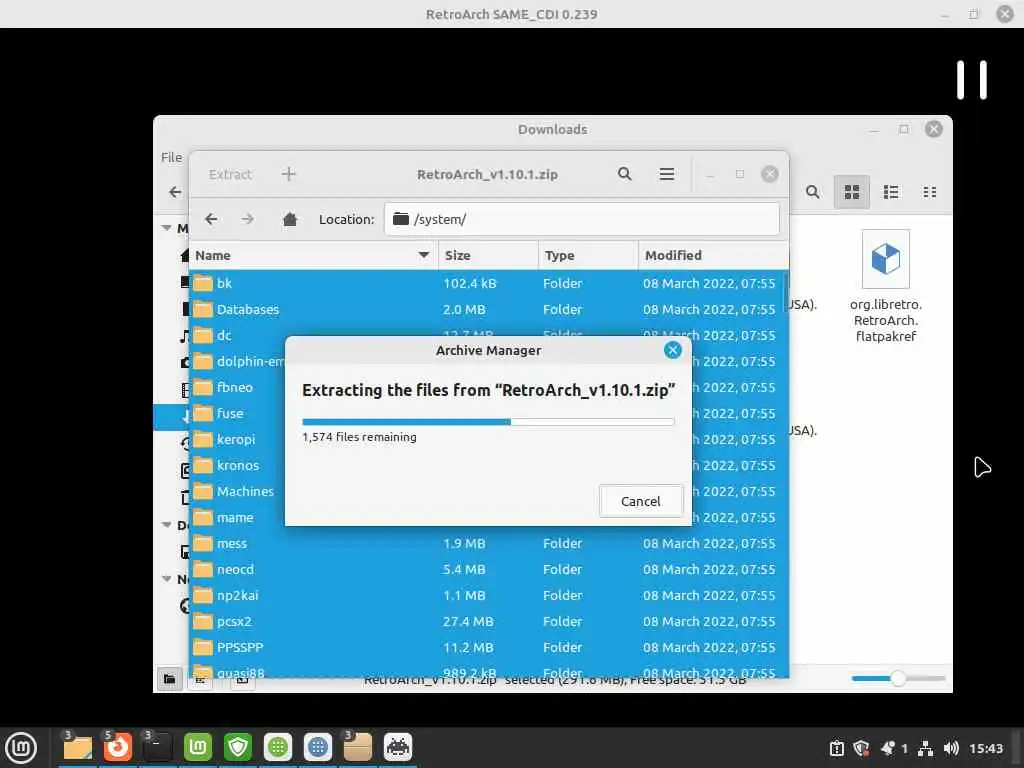
Task: Open the green shield taskbar app
Action: point(238,747)
